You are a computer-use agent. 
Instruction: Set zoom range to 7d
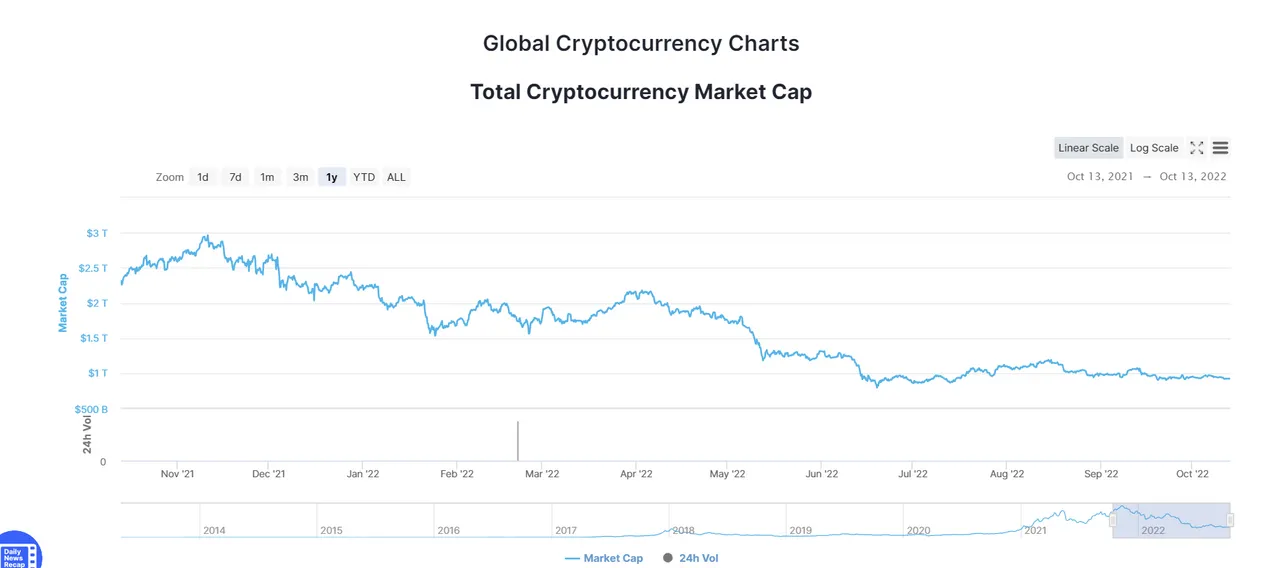[235, 177]
